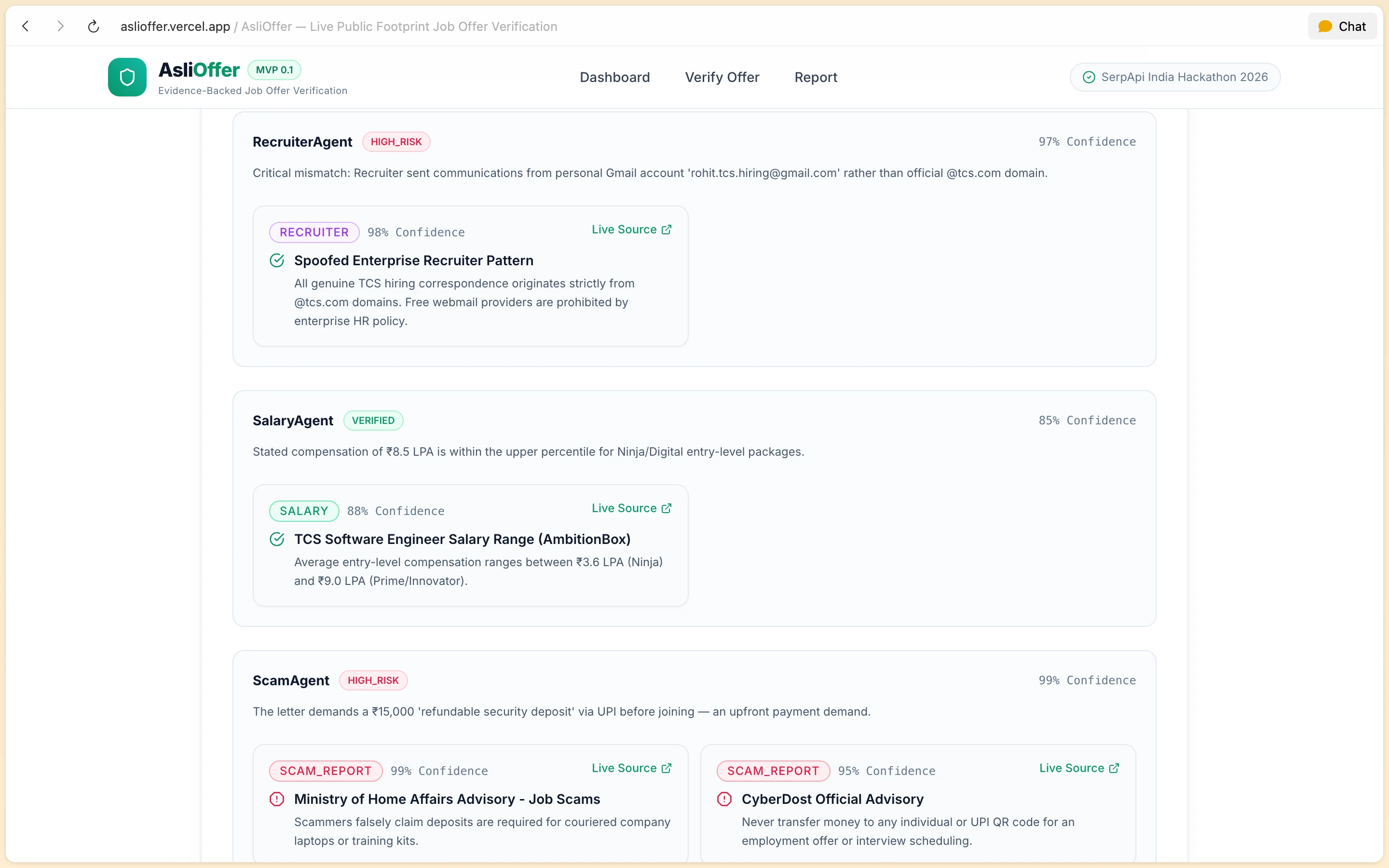Viewport: 1389px width, 868px height.
Task: Click the SalaryAgent heading
Action: pos(293,421)
